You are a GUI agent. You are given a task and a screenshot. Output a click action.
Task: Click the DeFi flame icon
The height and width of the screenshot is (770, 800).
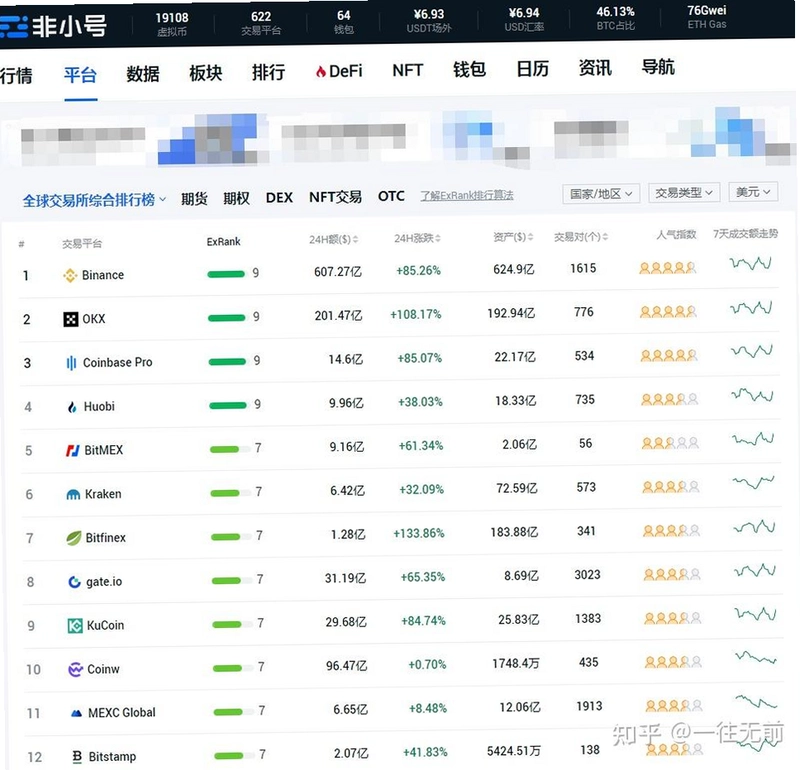click(321, 71)
